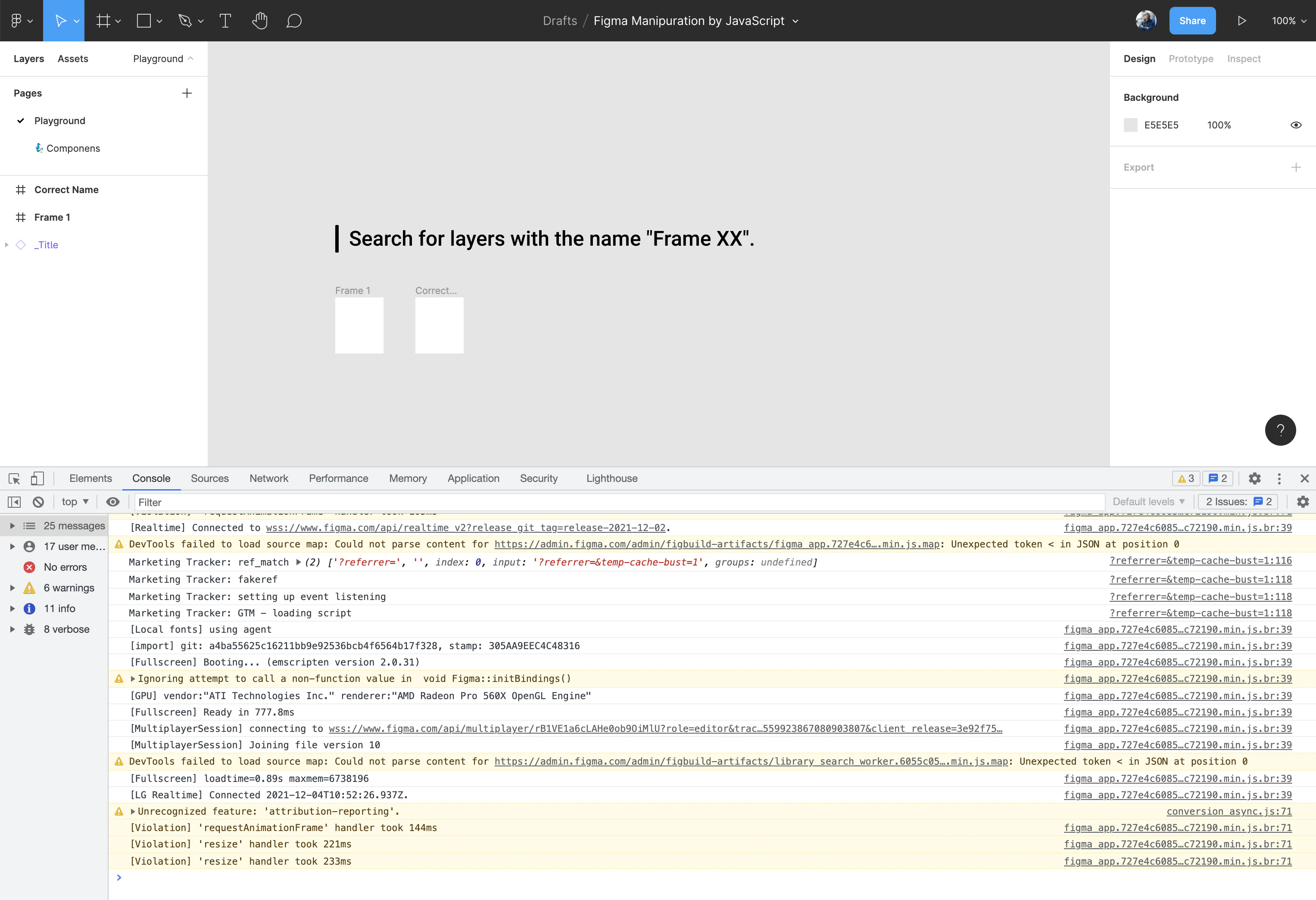This screenshot has height=900, width=1316.
Task: Toggle background visibility eye icon
Action: coord(1296,125)
